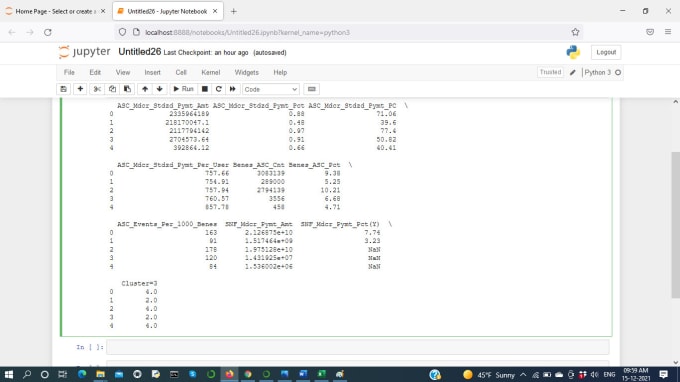The width and height of the screenshot is (680, 382).
Task: Click the Python logo icon
Action: (573, 52)
